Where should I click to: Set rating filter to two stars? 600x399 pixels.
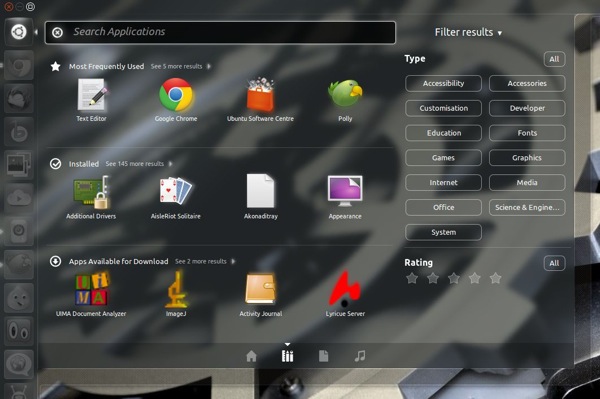point(433,278)
